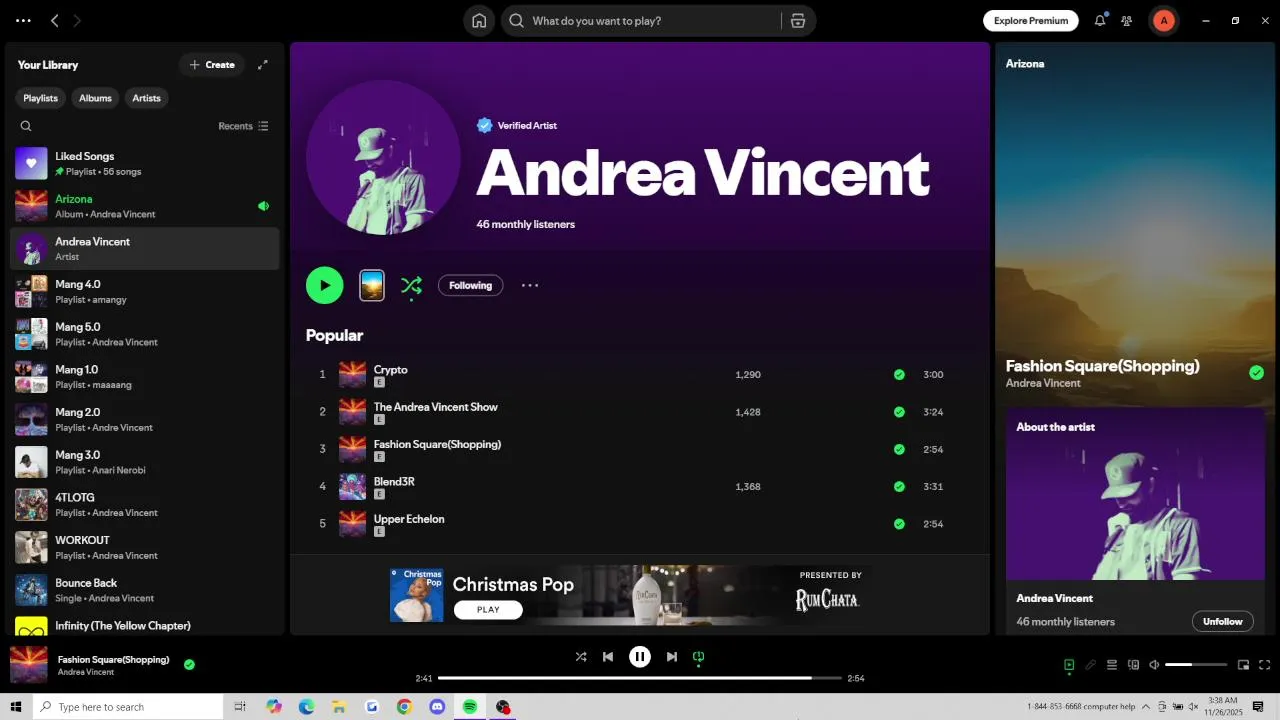Toggle repeat in the player bar

pyautogui.click(x=699, y=657)
